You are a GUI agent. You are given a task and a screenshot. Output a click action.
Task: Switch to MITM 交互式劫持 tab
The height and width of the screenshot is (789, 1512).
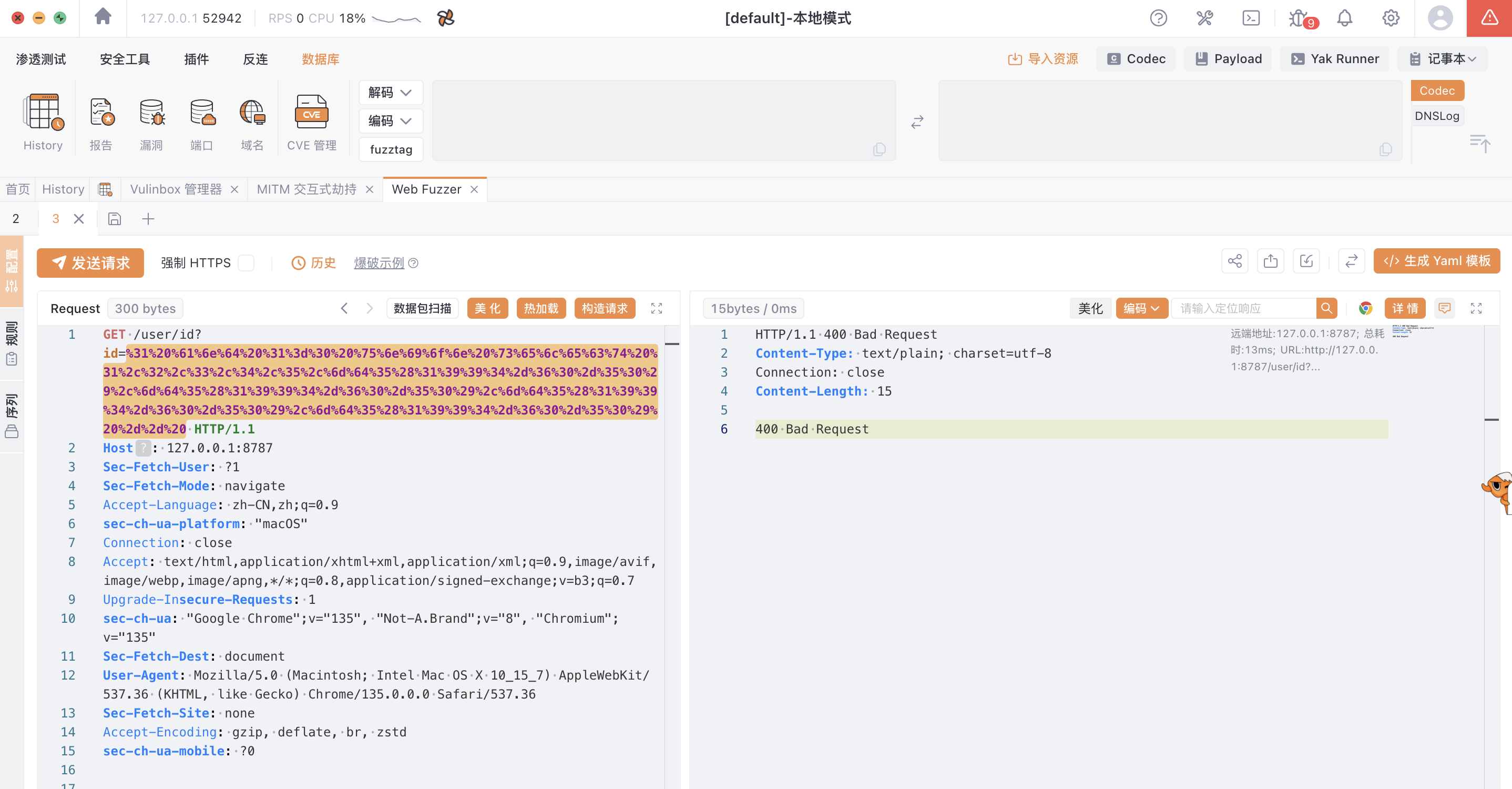(x=307, y=189)
